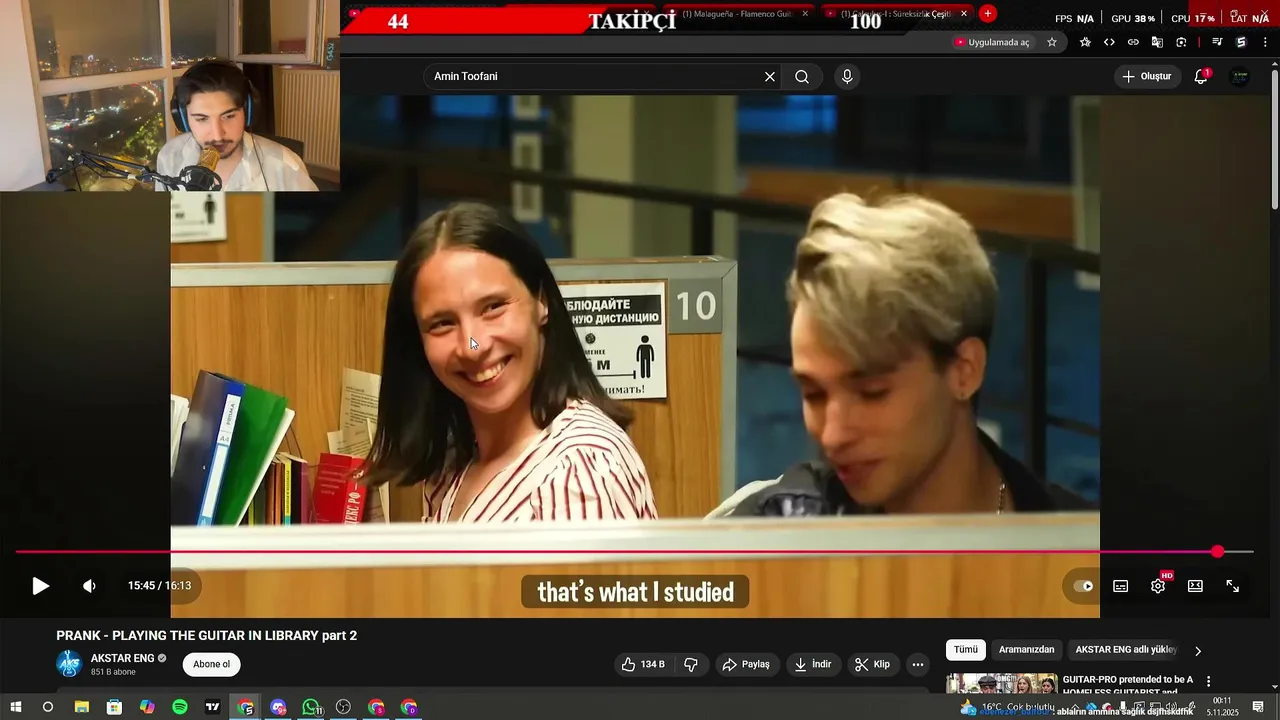The width and height of the screenshot is (1280, 720).
Task: Click Uygulamada aç in the address bar
Action: (x=992, y=42)
